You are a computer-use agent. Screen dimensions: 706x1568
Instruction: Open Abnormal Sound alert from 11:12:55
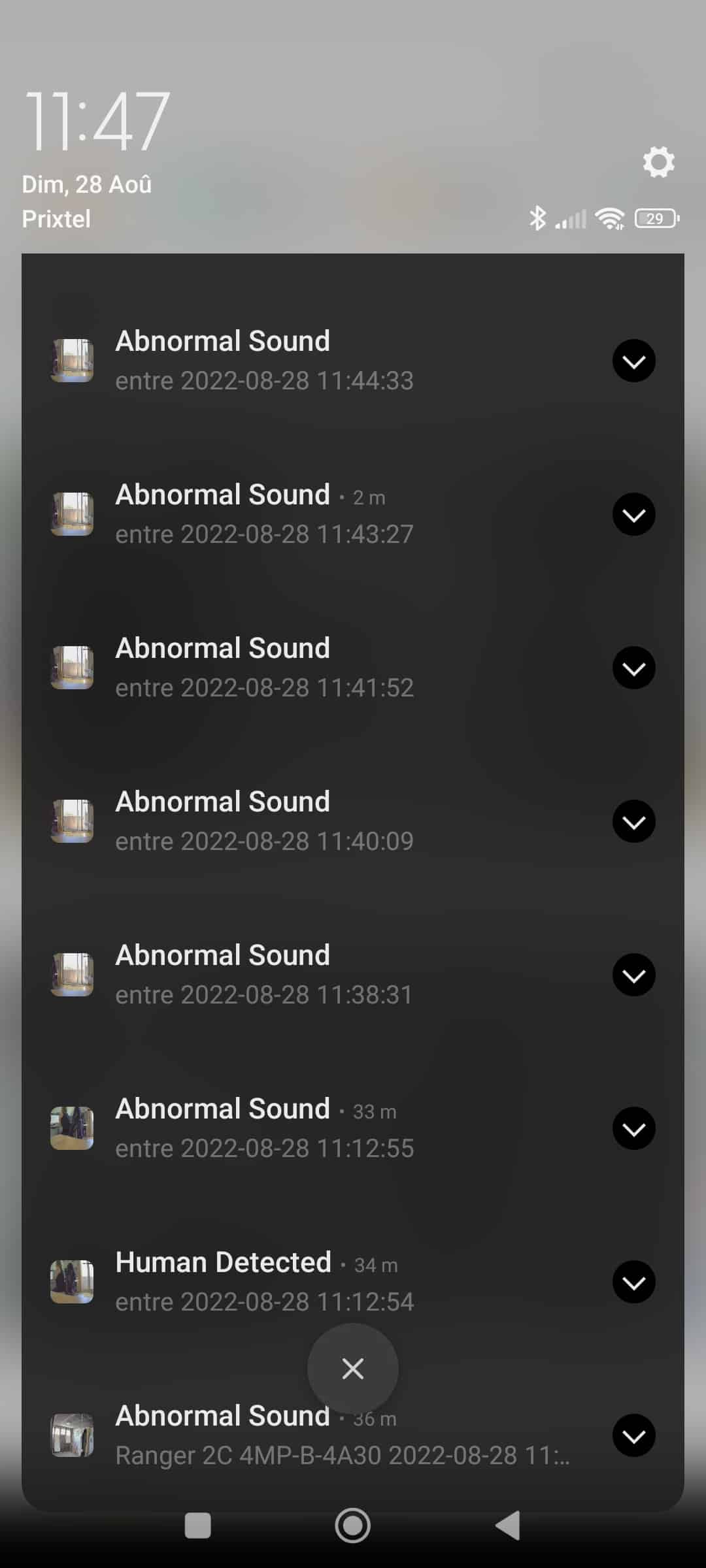pos(353,1128)
